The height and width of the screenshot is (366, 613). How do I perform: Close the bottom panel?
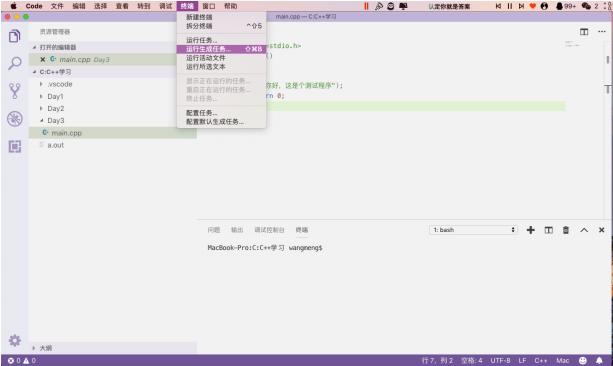point(601,230)
